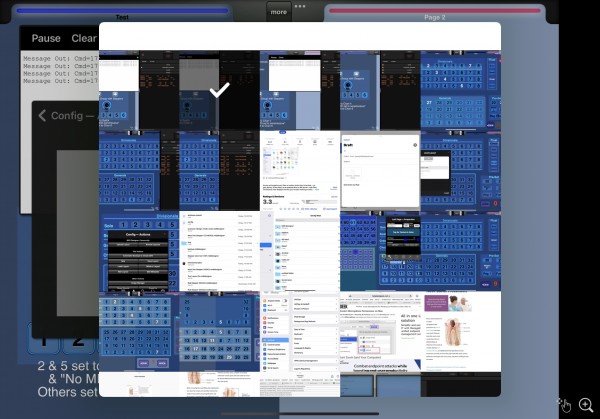Image resolution: width=600 pixels, height=419 pixels.
Task: Pick the Files browser photo with folder icons
Action: point(300,251)
